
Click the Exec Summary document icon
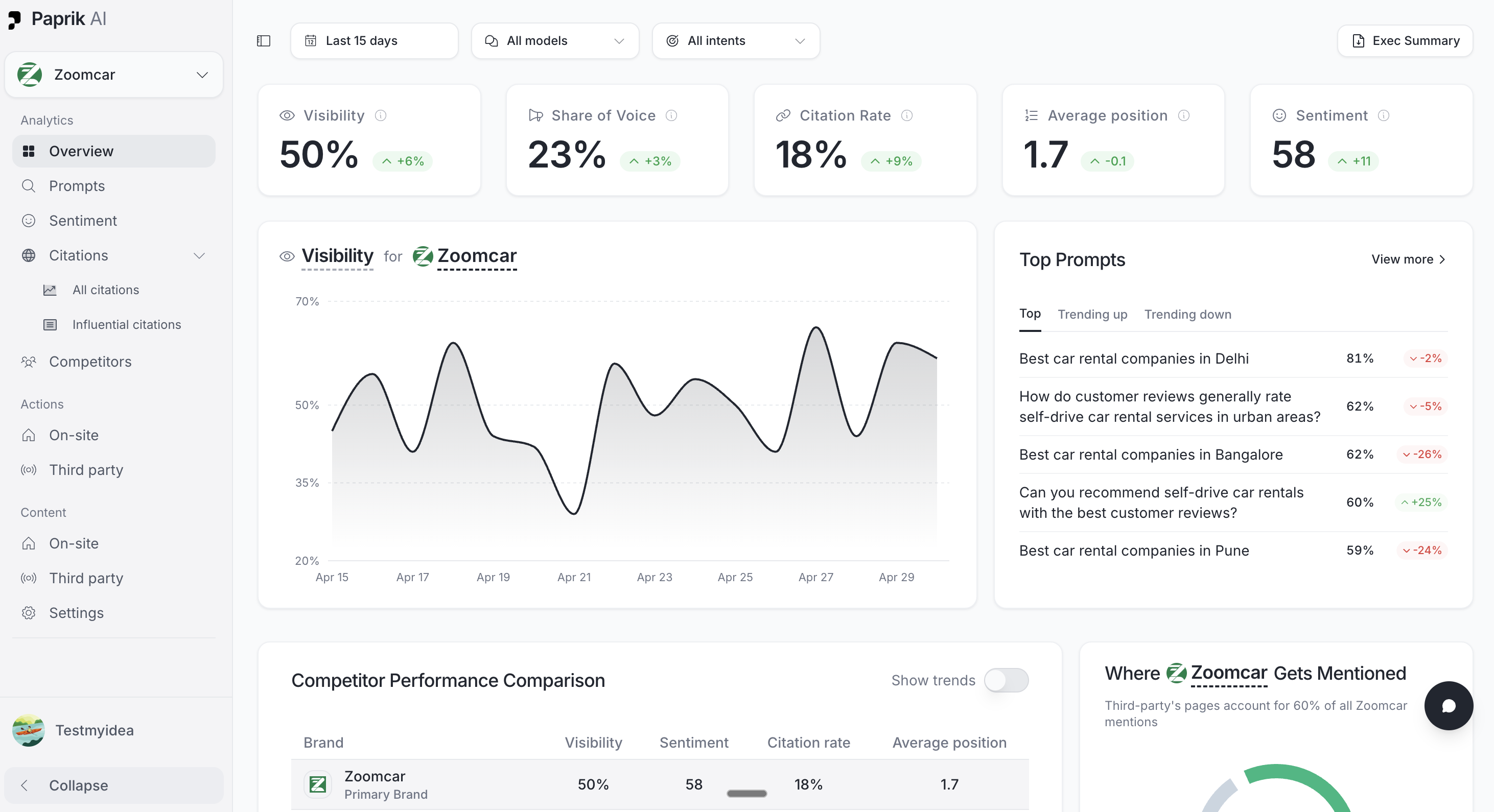pos(1358,40)
